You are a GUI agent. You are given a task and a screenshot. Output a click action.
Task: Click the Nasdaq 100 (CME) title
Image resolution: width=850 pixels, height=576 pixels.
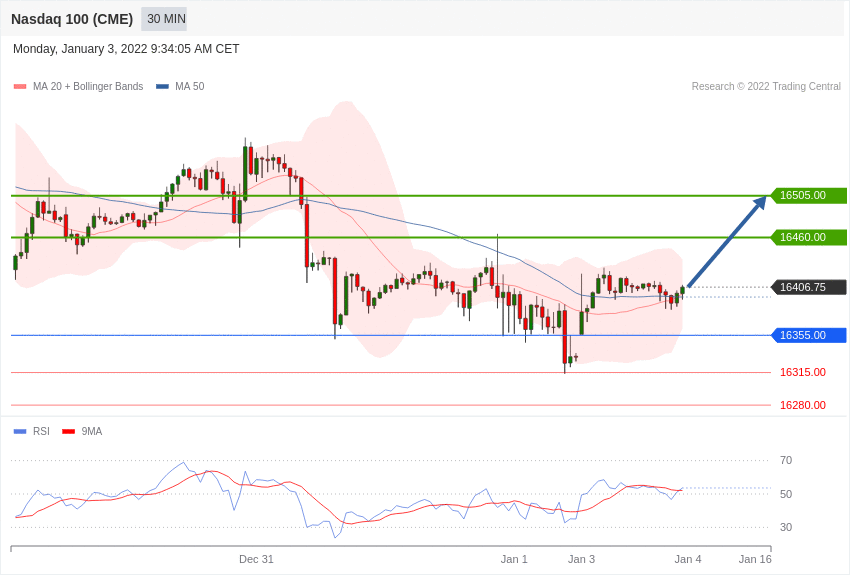[x=72, y=19]
